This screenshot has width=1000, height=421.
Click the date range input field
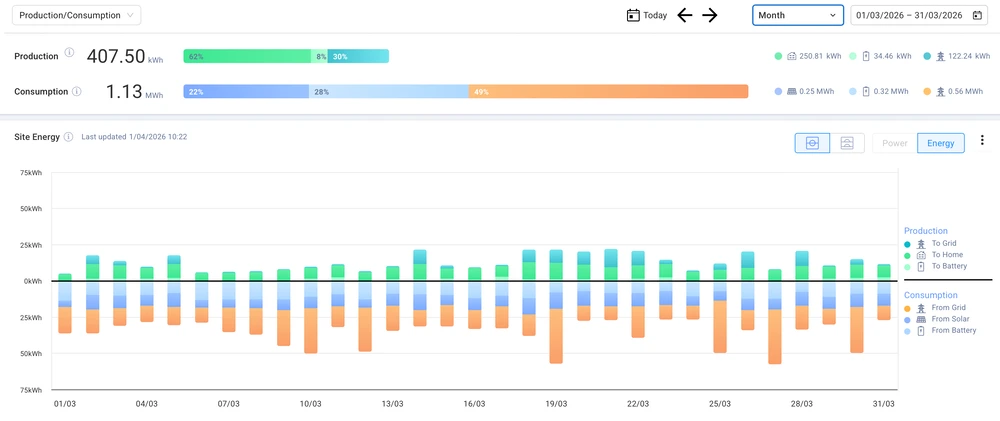[x=908, y=15]
